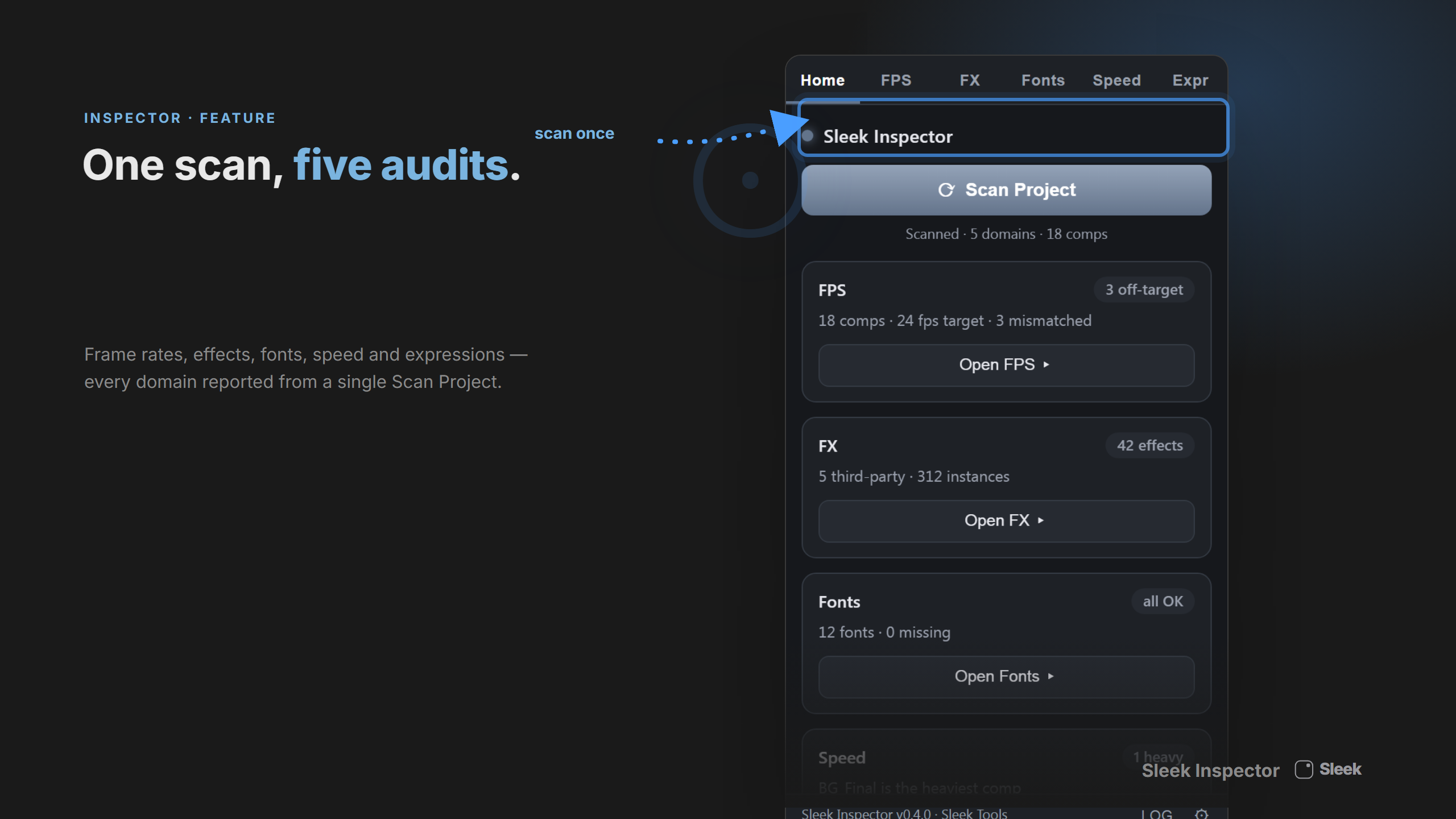This screenshot has height=819, width=1456.
Task: Open the Fonts tab
Action: point(1043,80)
